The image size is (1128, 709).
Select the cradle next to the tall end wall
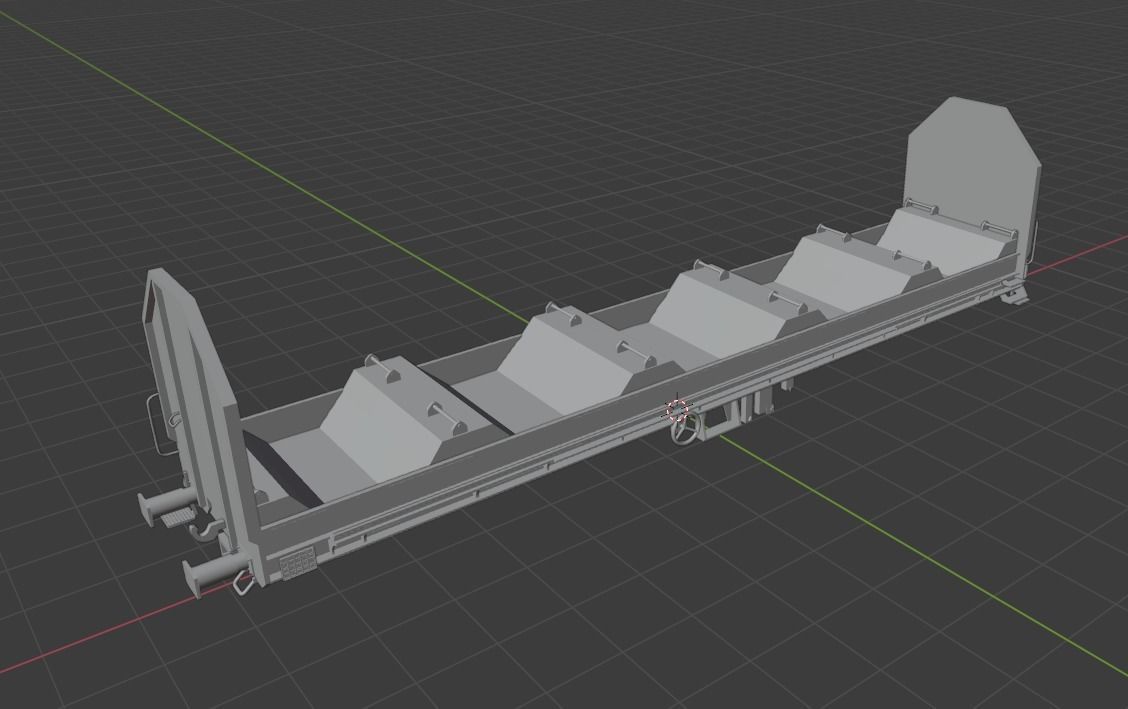(947, 239)
